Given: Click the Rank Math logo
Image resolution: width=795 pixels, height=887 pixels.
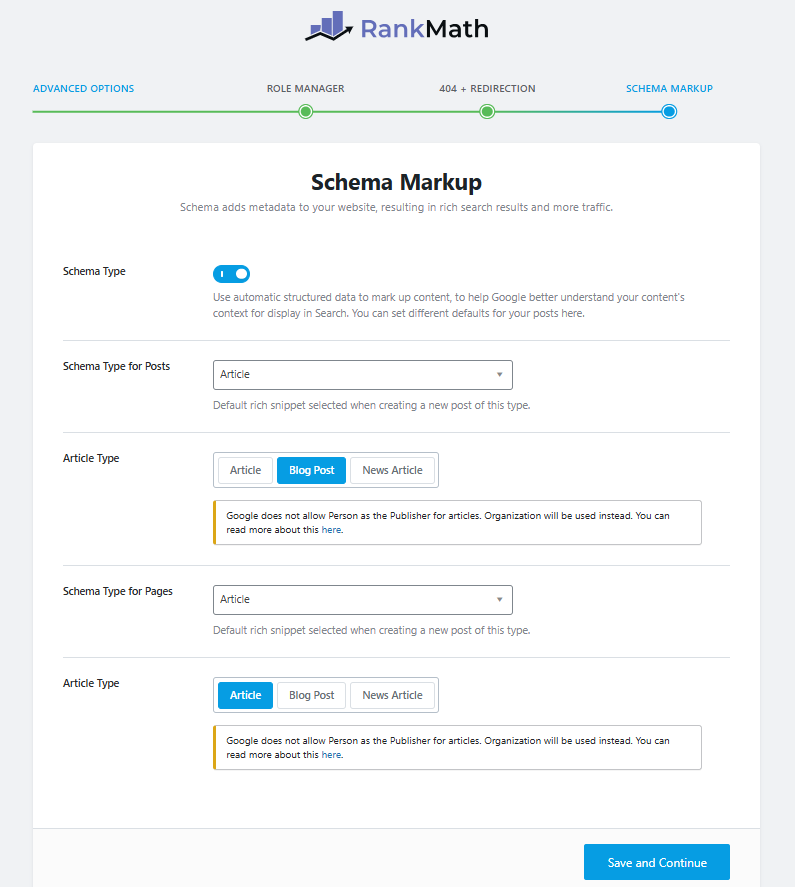Looking at the screenshot, I should (396, 27).
